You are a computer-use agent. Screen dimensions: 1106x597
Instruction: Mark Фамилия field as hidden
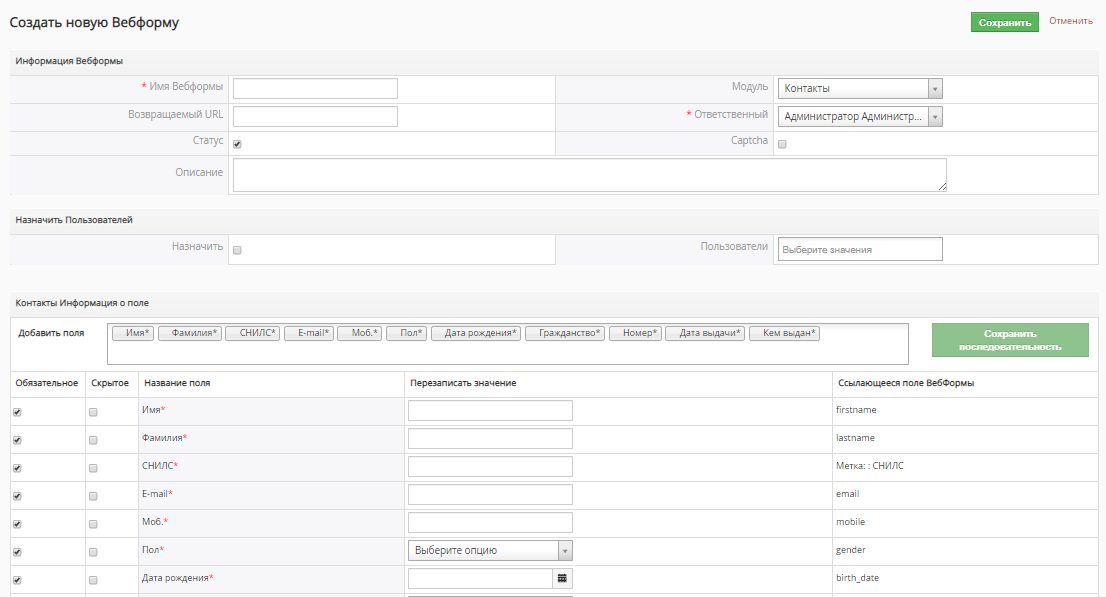tap(93, 440)
